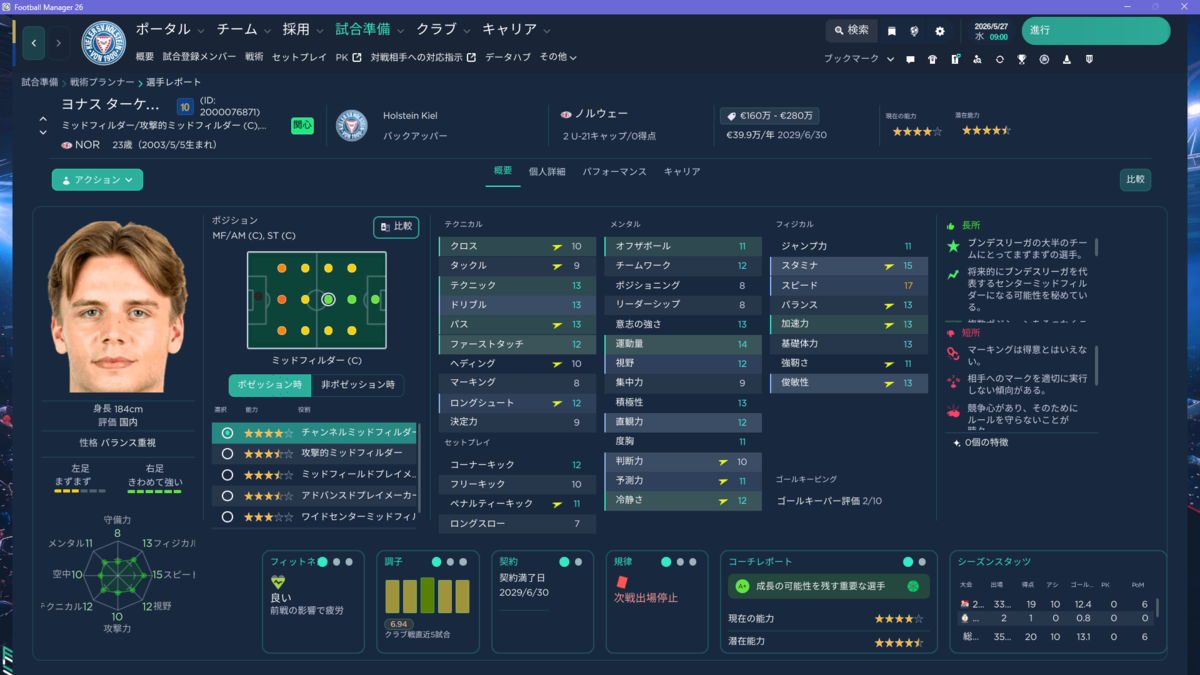
Task: Click the red card icon in 規律 panel
Action: [x=621, y=581]
